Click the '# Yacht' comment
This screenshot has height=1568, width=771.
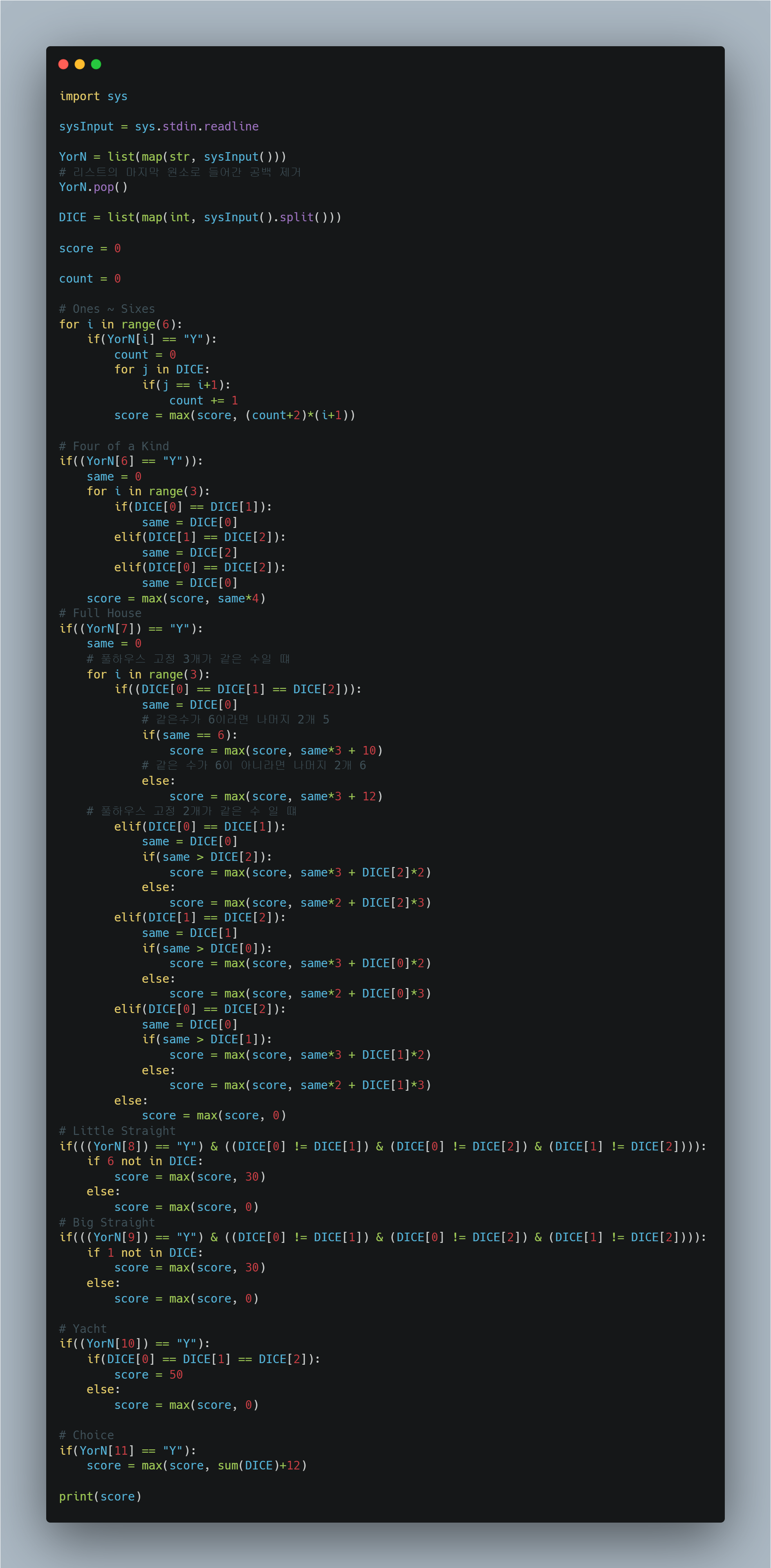[83, 1329]
